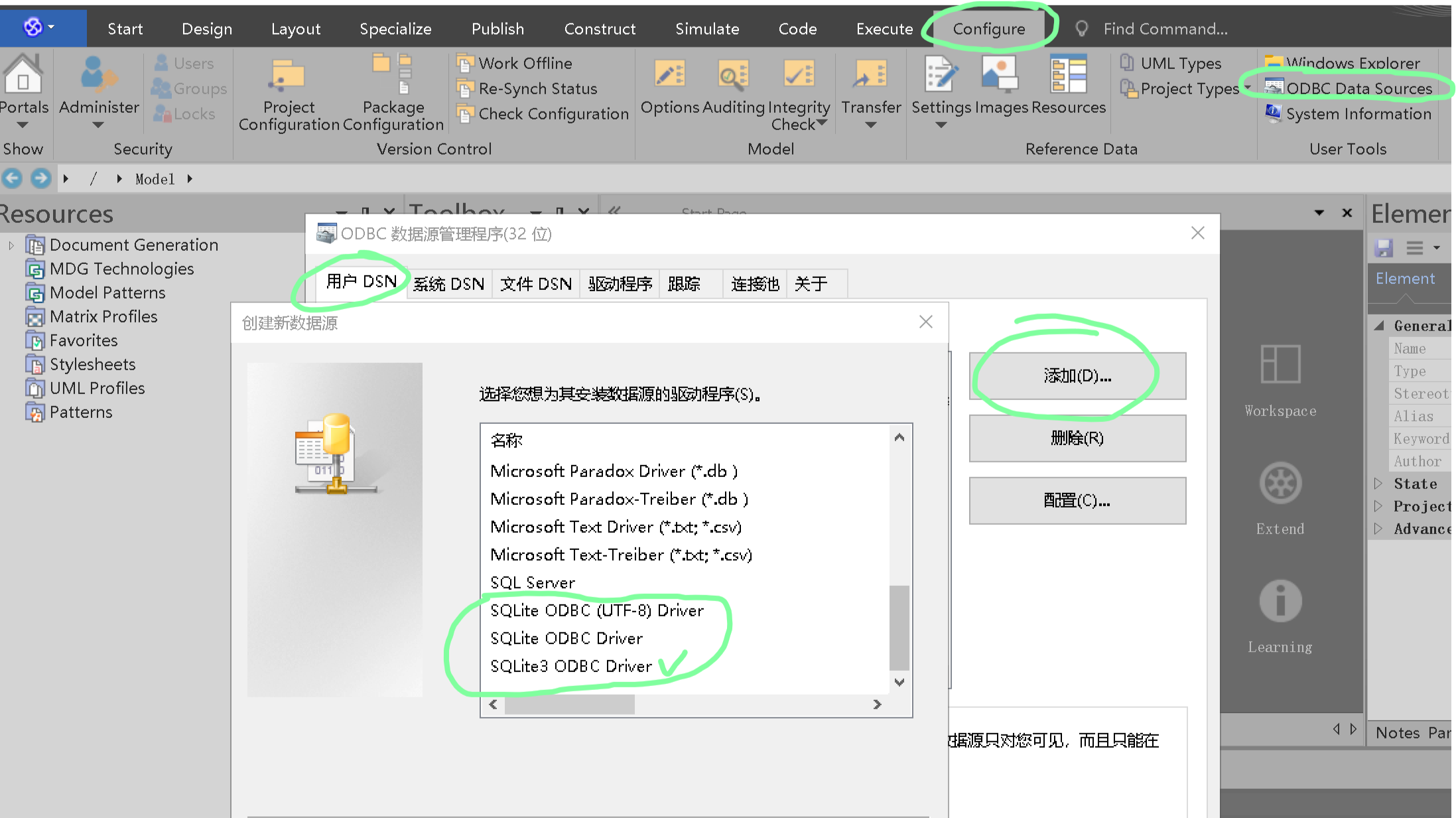Expand the Settings dropdown arrow
The height and width of the screenshot is (818, 1456).
coord(941,125)
